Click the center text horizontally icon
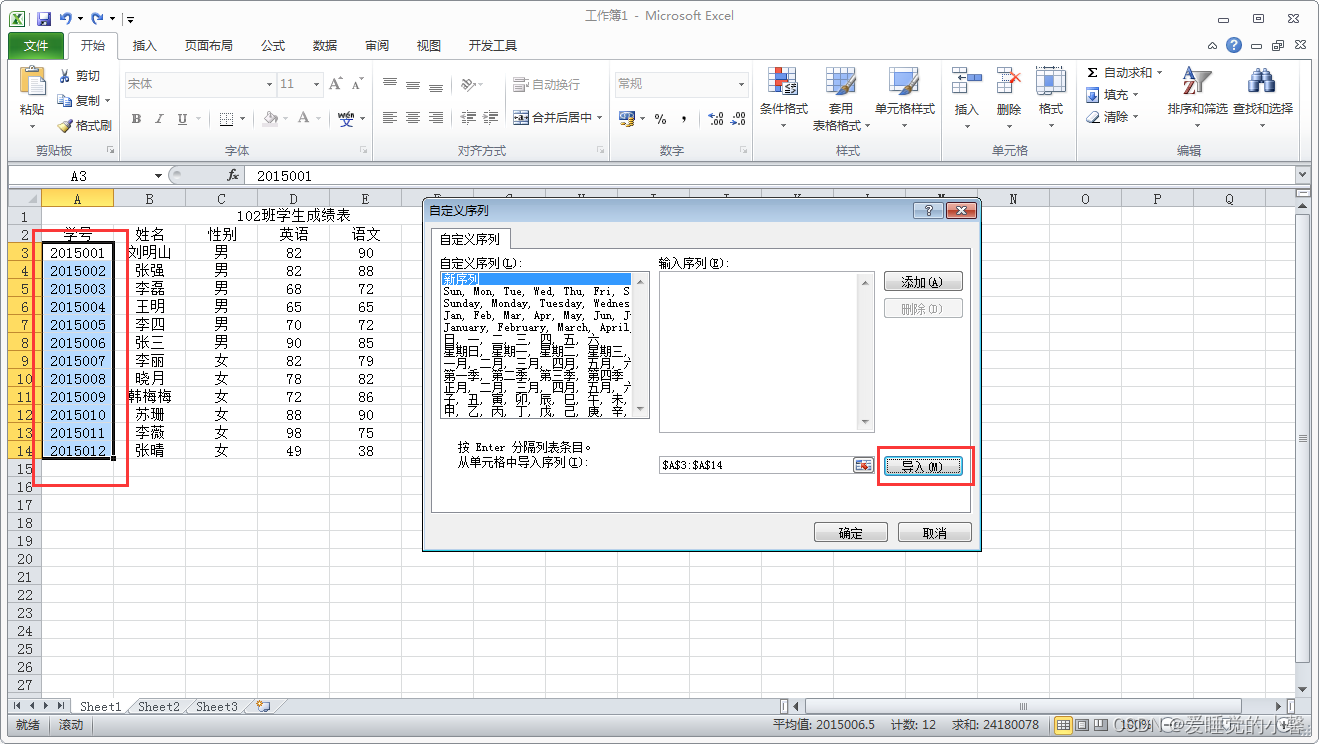 (413, 118)
